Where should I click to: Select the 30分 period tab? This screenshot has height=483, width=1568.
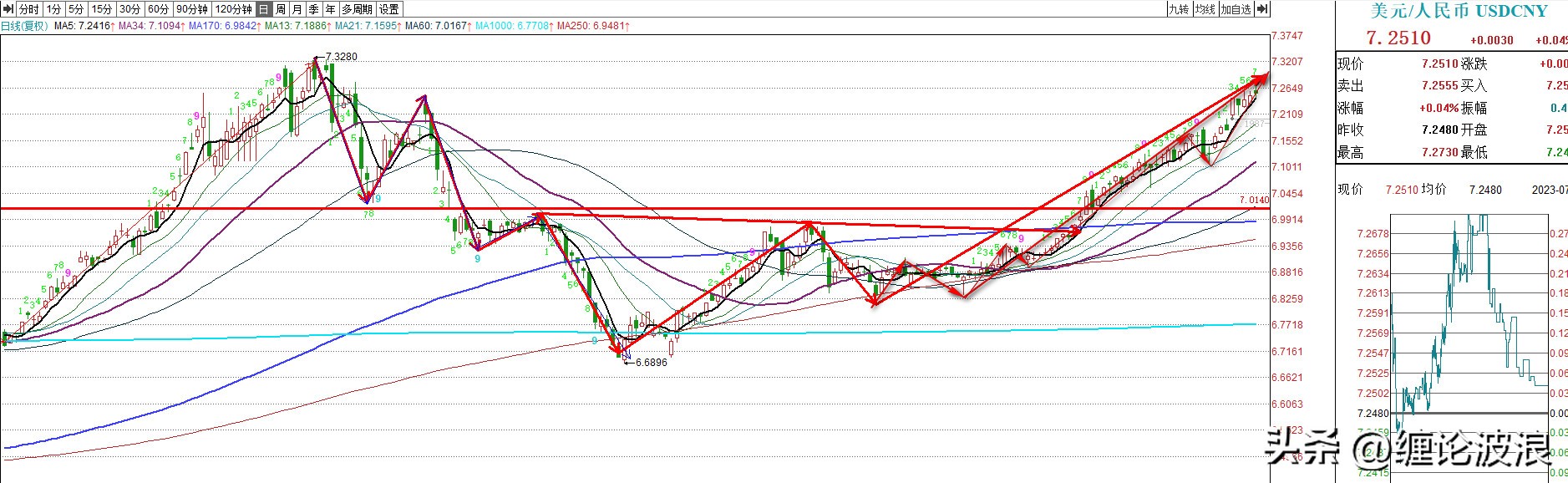click(130, 9)
